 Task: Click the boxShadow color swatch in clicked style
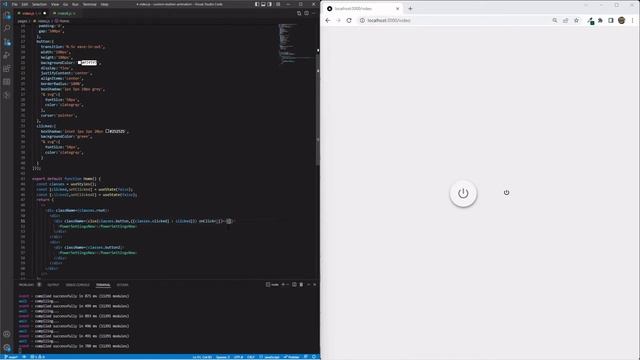click(x=107, y=131)
